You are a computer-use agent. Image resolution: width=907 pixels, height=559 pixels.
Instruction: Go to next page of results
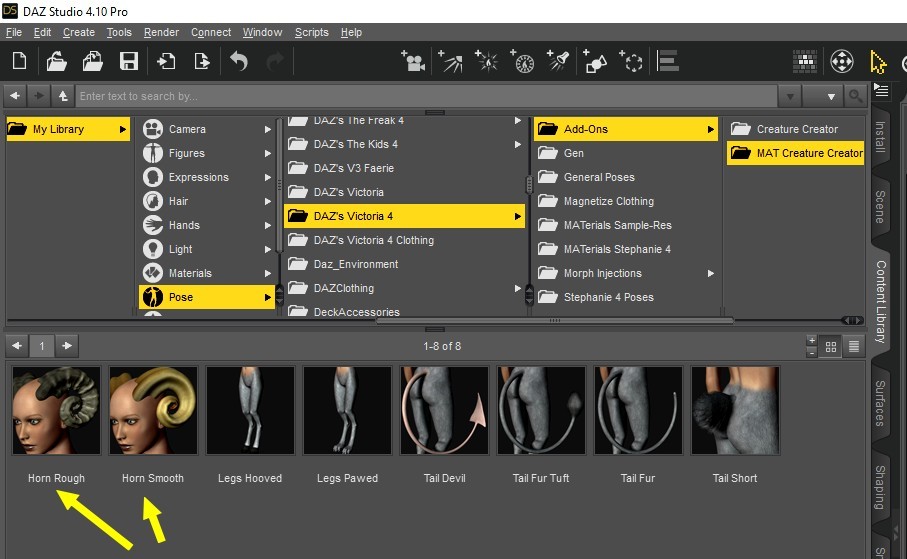[x=67, y=346]
